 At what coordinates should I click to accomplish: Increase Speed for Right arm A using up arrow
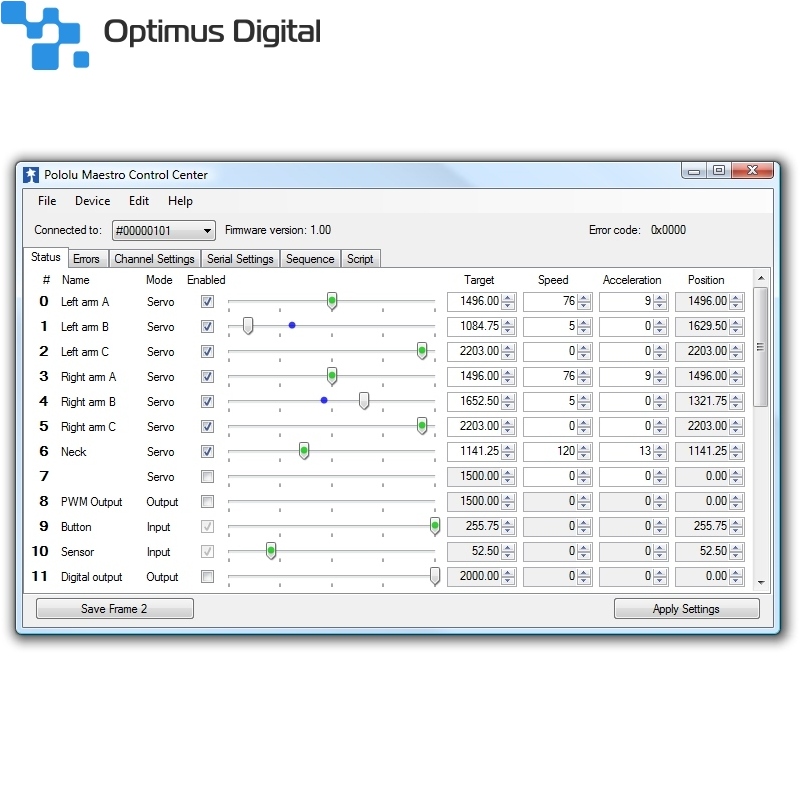tap(584, 372)
